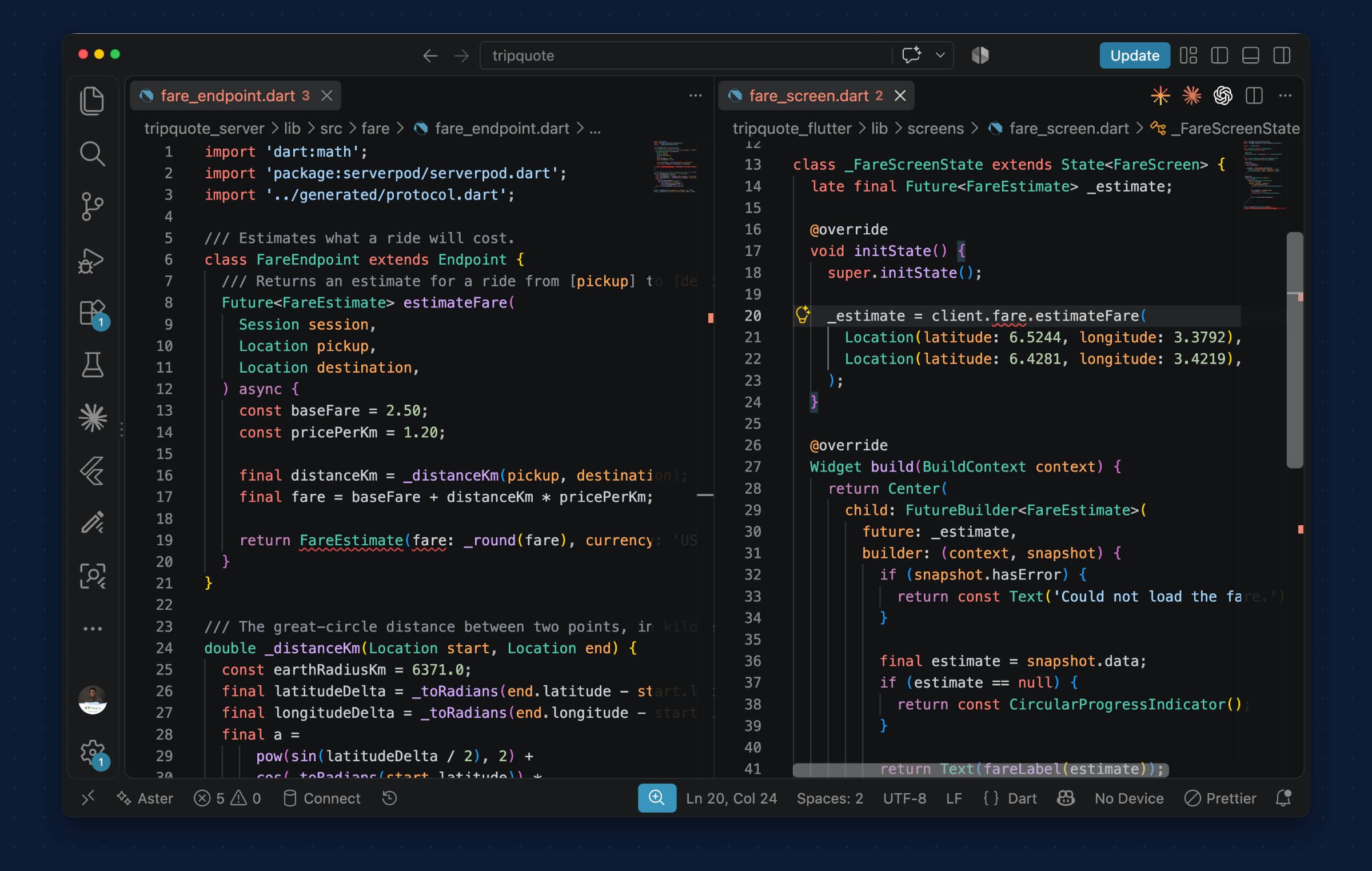Click the split editor right icon
The height and width of the screenshot is (871, 1372).
pyautogui.click(x=1254, y=95)
